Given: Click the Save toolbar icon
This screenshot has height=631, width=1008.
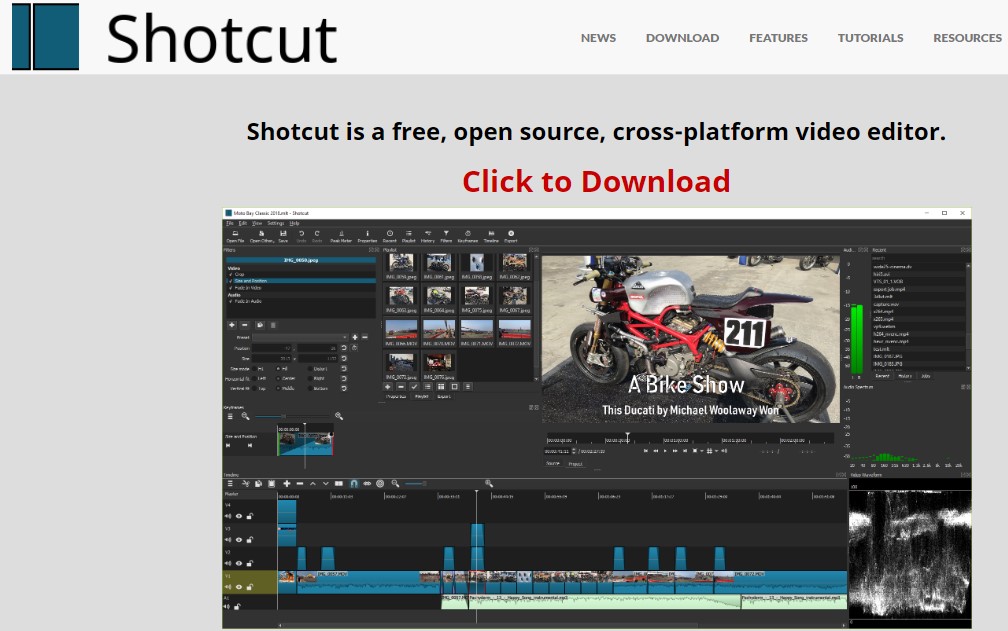Looking at the screenshot, I should [x=283, y=236].
